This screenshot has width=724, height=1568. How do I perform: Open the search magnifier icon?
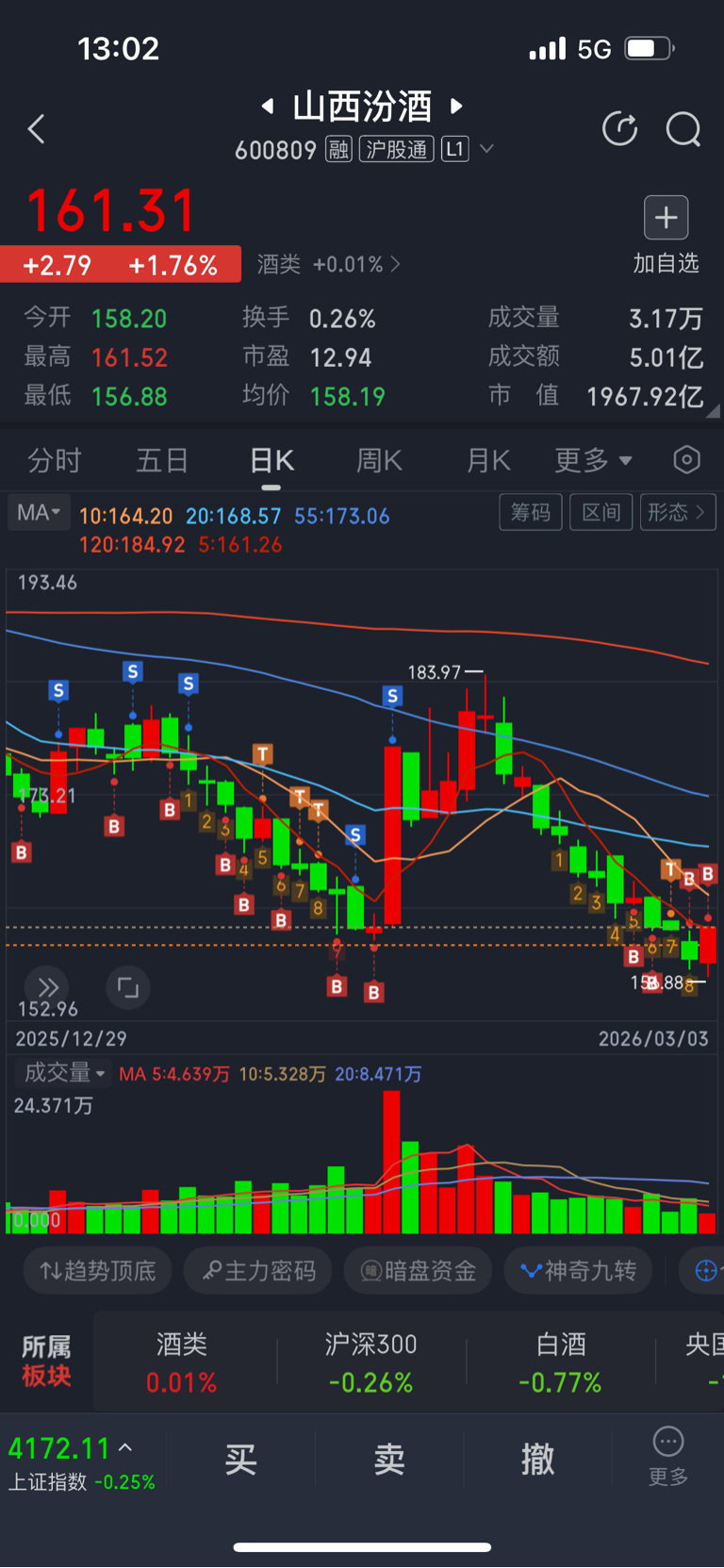click(683, 129)
